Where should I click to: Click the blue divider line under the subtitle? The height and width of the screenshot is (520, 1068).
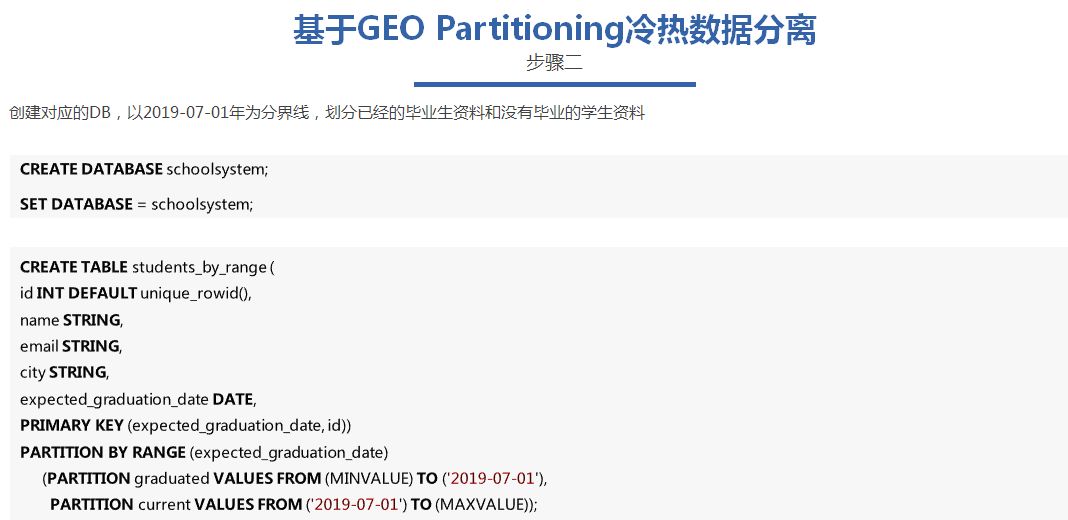tap(554, 84)
